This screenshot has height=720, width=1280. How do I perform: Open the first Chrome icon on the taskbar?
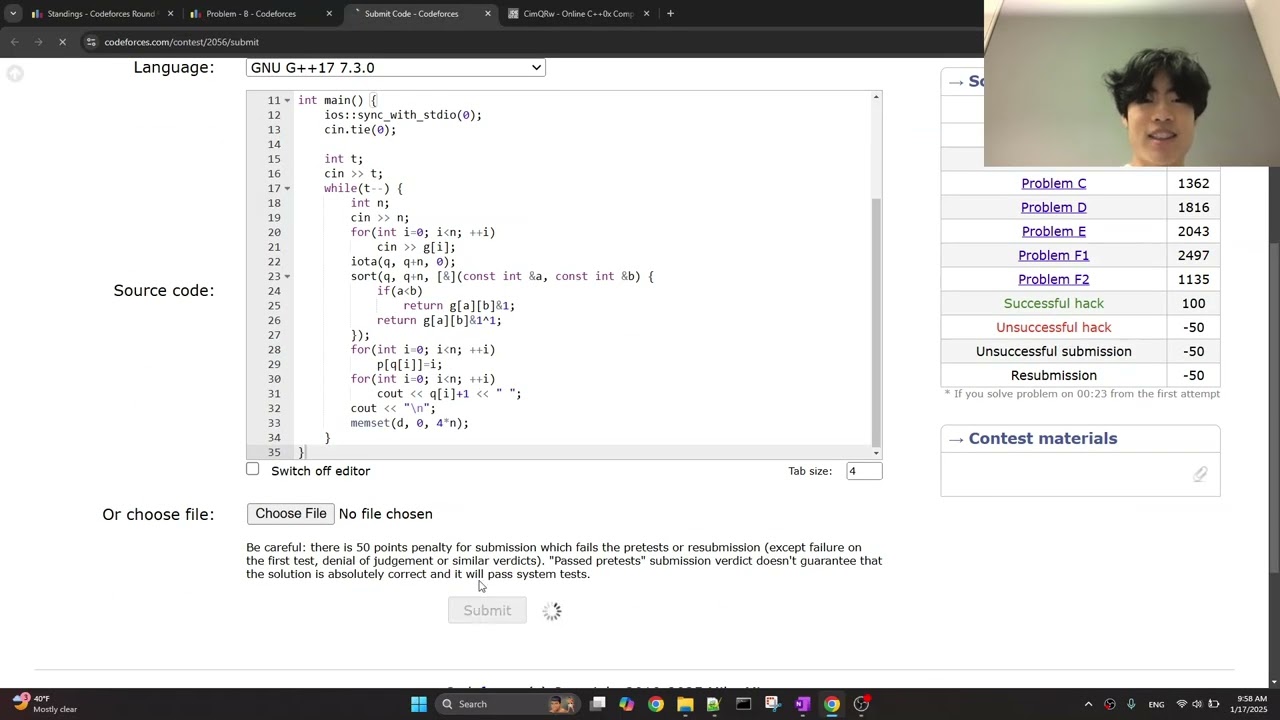pos(656,704)
